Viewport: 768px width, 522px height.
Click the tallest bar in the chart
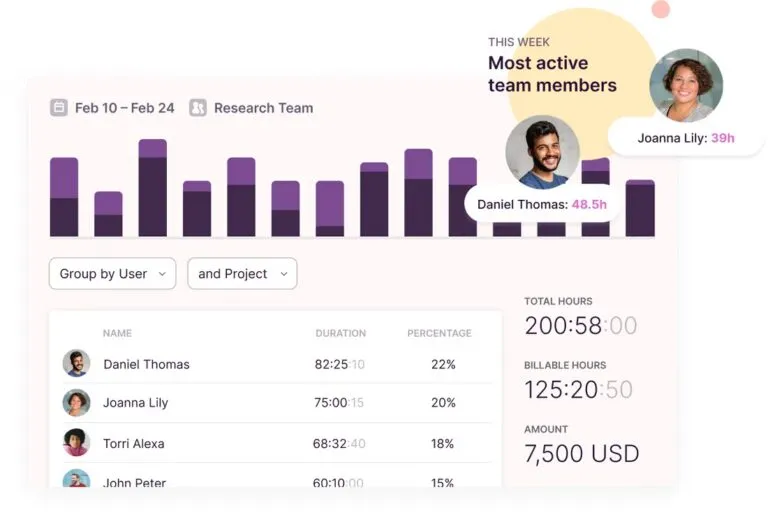[x=153, y=188]
